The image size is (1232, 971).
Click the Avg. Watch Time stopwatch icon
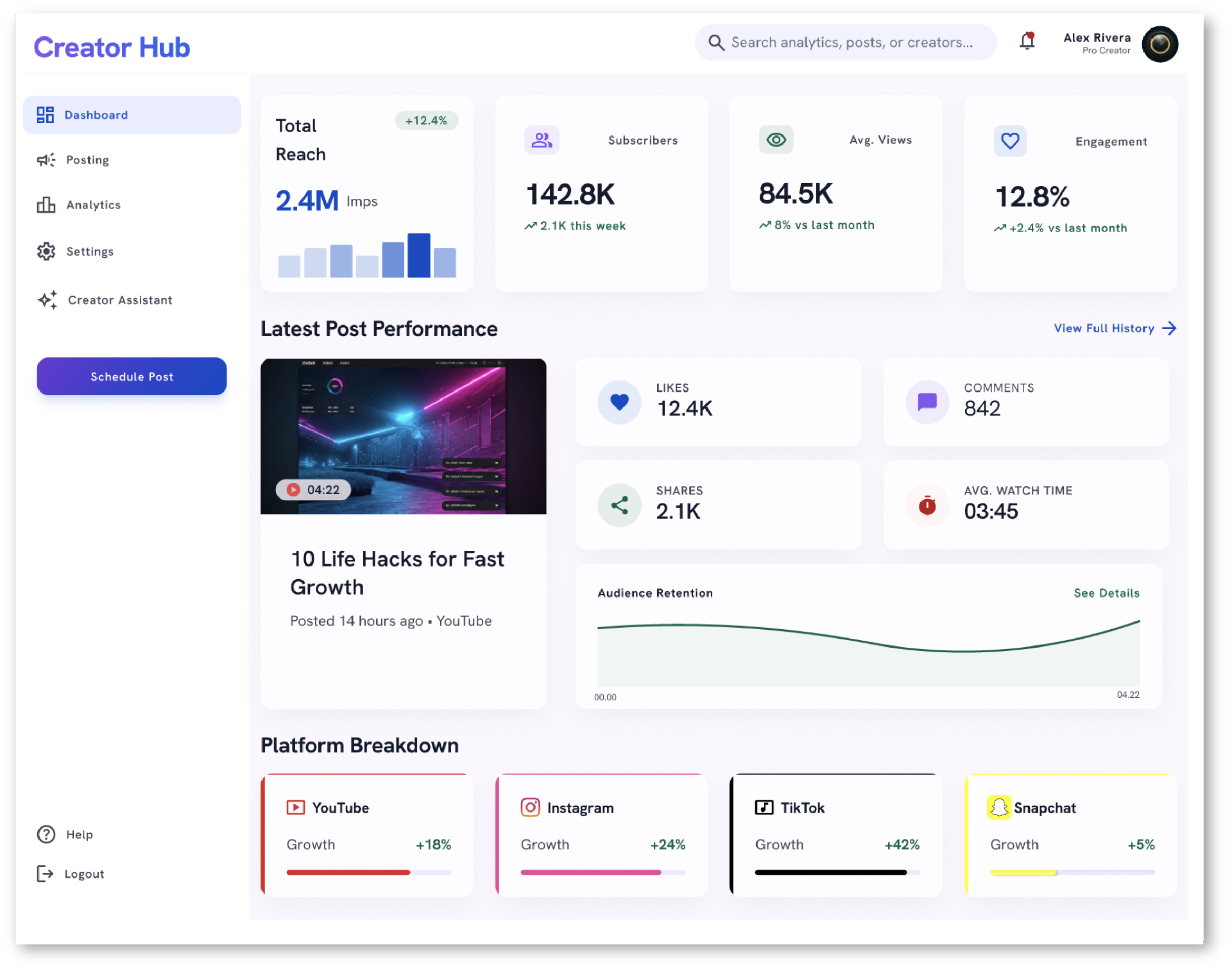(x=927, y=505)
